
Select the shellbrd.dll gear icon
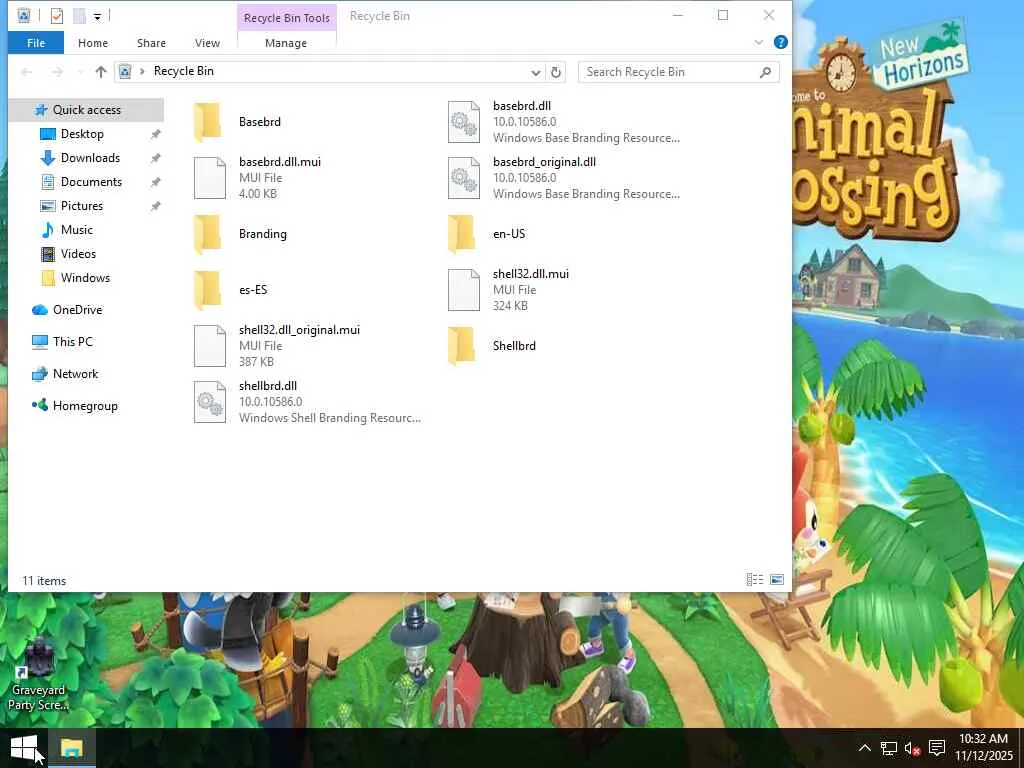[x=210, y=402]
